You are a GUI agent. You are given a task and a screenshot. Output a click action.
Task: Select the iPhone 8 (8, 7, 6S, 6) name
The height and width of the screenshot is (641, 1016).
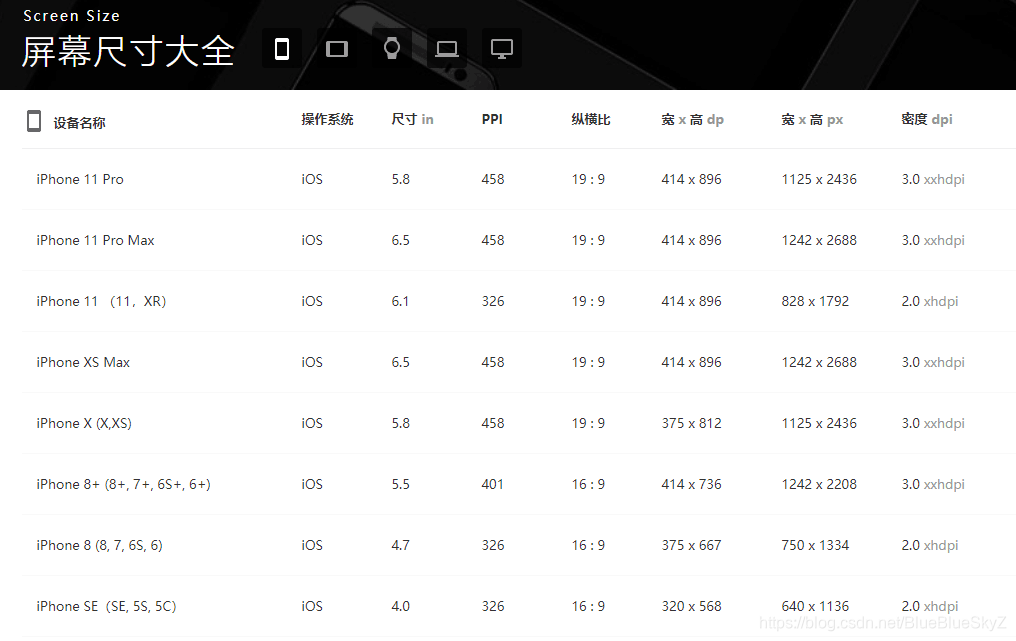[x=99, y=545]
